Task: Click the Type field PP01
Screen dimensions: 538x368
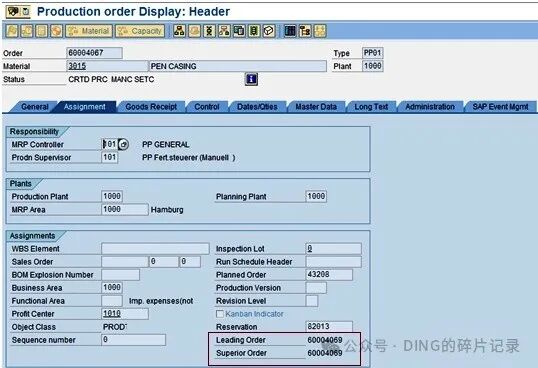Action: [373, 53]
